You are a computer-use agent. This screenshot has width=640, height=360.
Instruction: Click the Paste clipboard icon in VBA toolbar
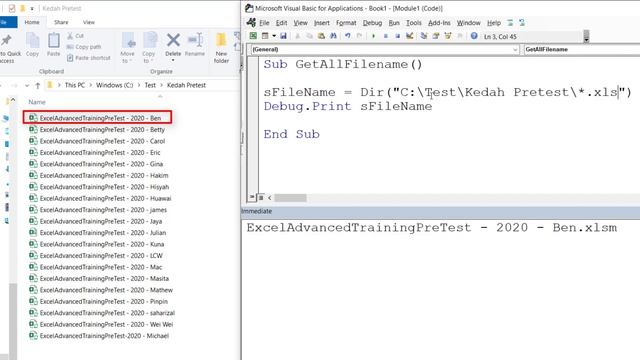pyautogui.click(x=321, y=36)
